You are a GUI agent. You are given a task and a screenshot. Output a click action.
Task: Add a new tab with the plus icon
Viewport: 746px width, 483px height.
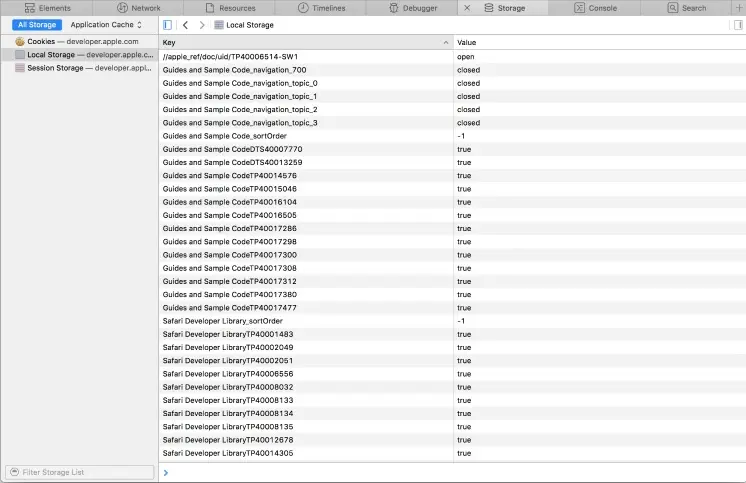tap(739, 8)
